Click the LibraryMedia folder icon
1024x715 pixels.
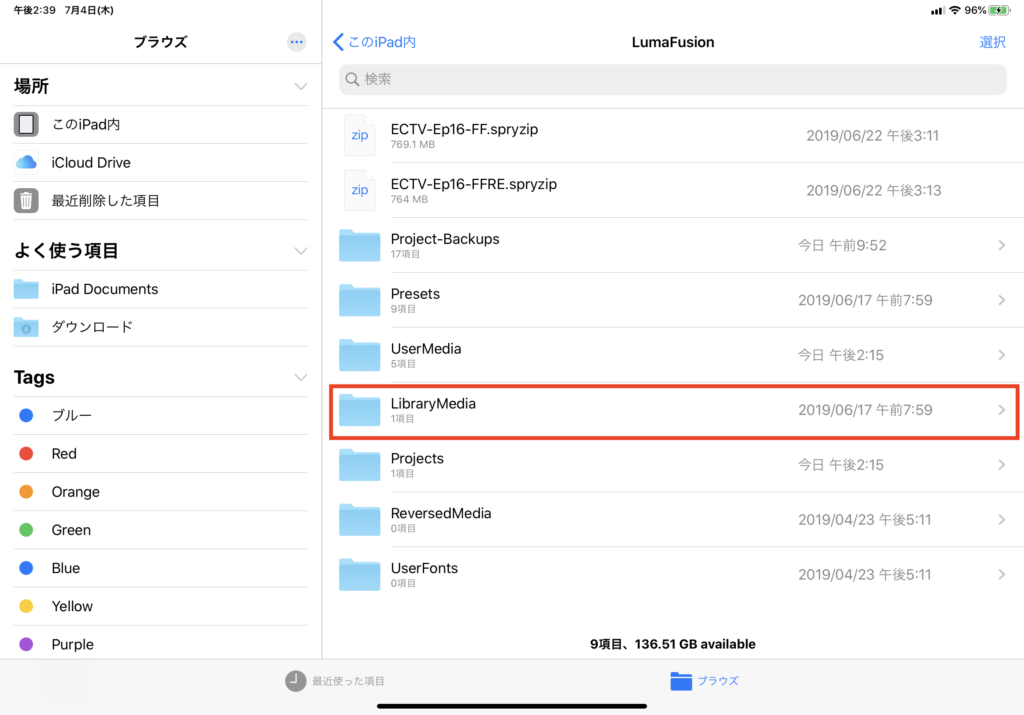click(359, 409)
